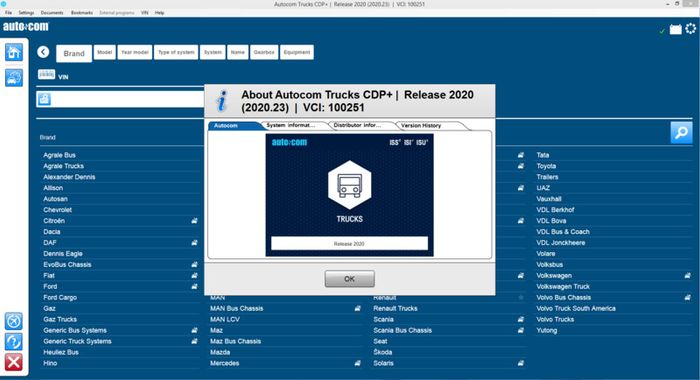Choose Volvo Trucks from brand list
Image resolution: width=700 pixels, height=380 pixels.
555,319
